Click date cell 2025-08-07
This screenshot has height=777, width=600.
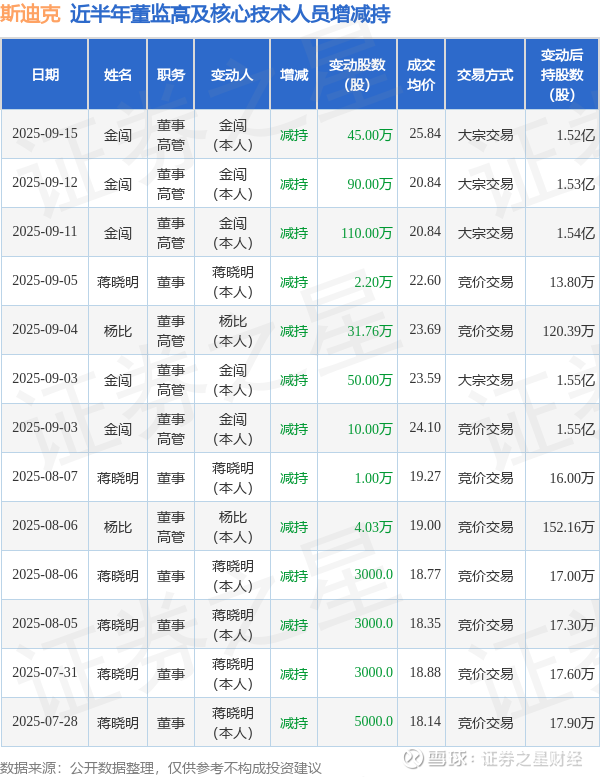(x=45, y=477)
